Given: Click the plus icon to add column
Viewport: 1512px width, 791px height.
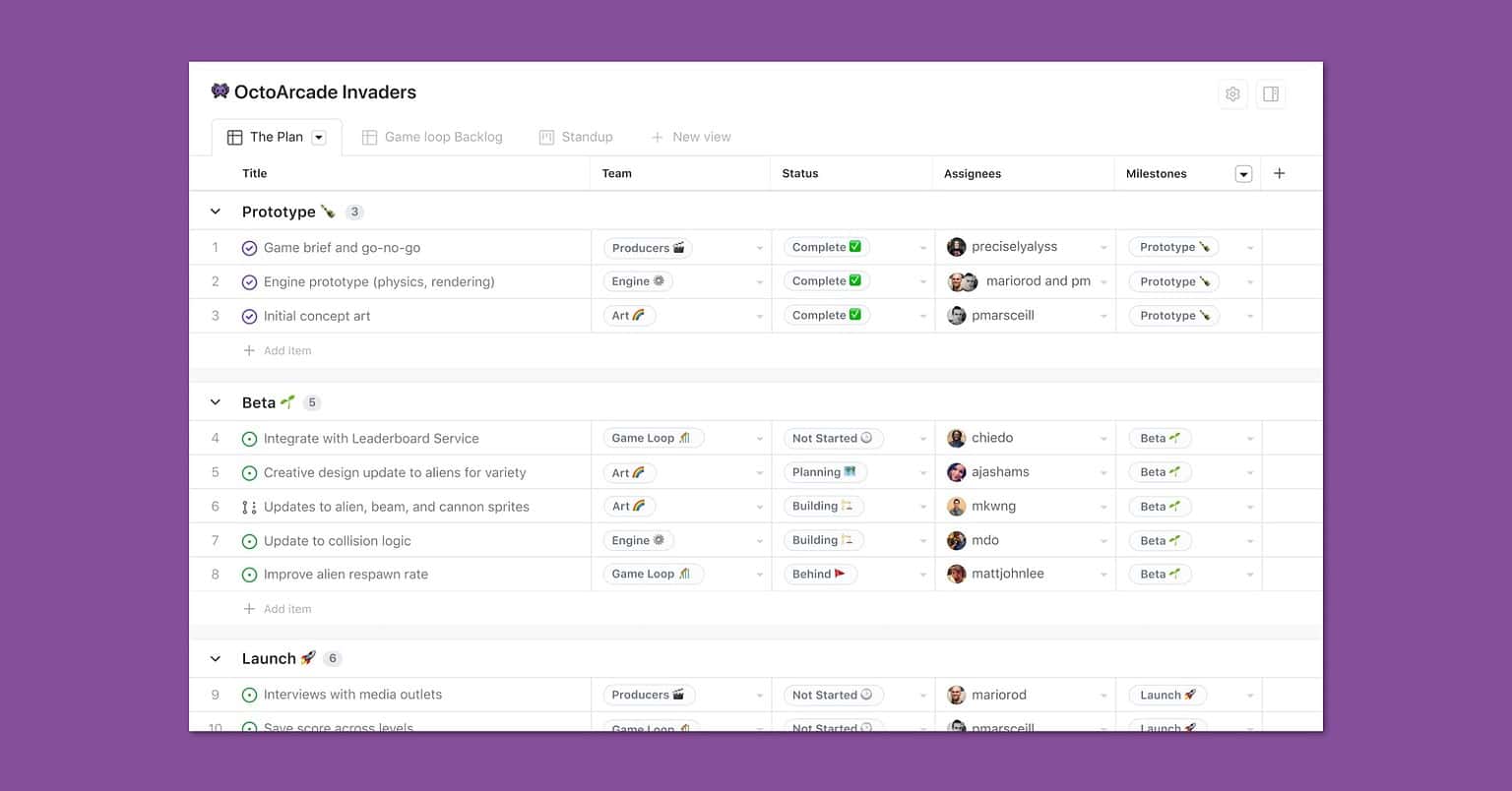Looking at the screenshot, I should [1279, 173].
